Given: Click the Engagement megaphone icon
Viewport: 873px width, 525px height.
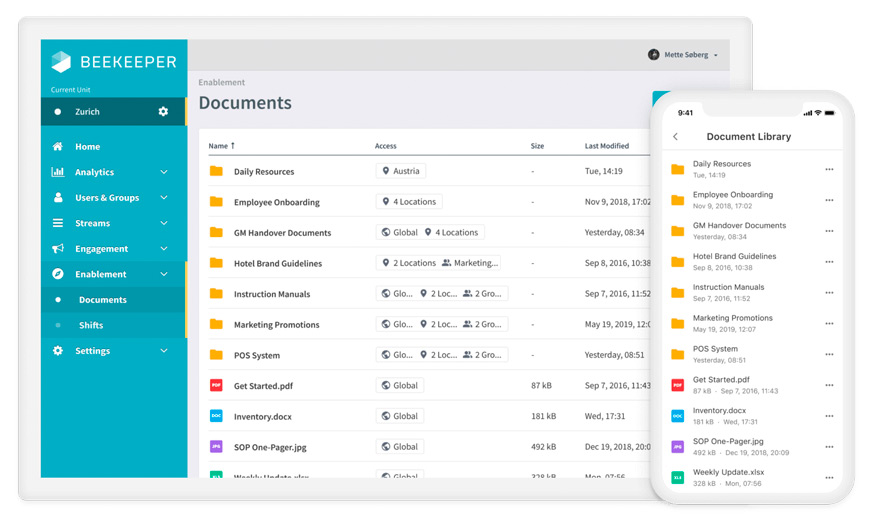Looking at the screenshot, I should 58,248.
